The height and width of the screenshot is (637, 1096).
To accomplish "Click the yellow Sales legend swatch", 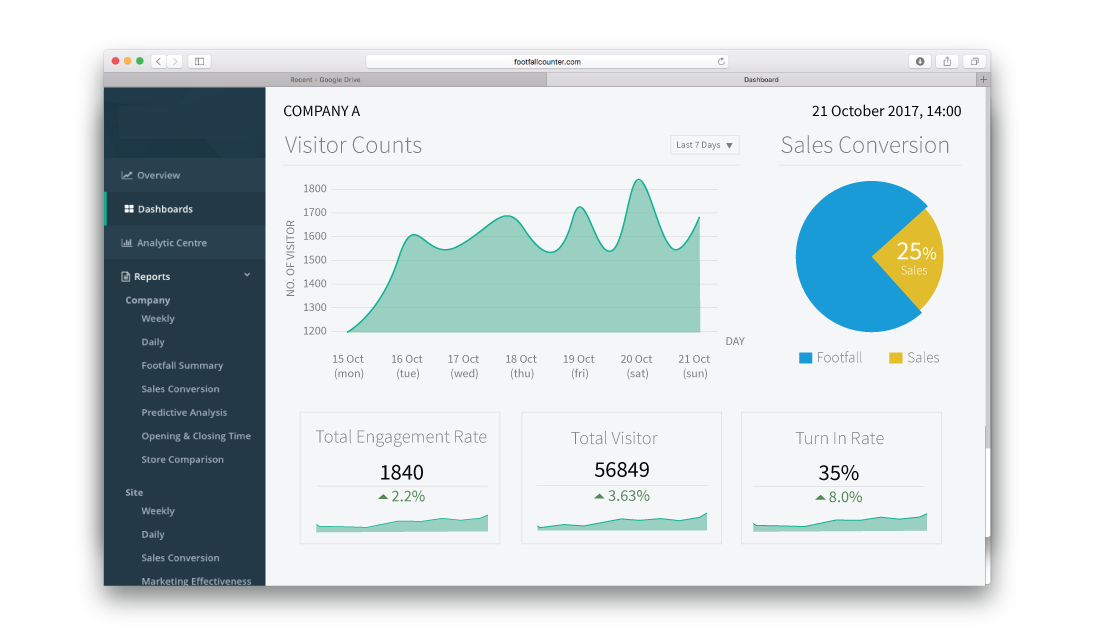I will click(895, 358).
